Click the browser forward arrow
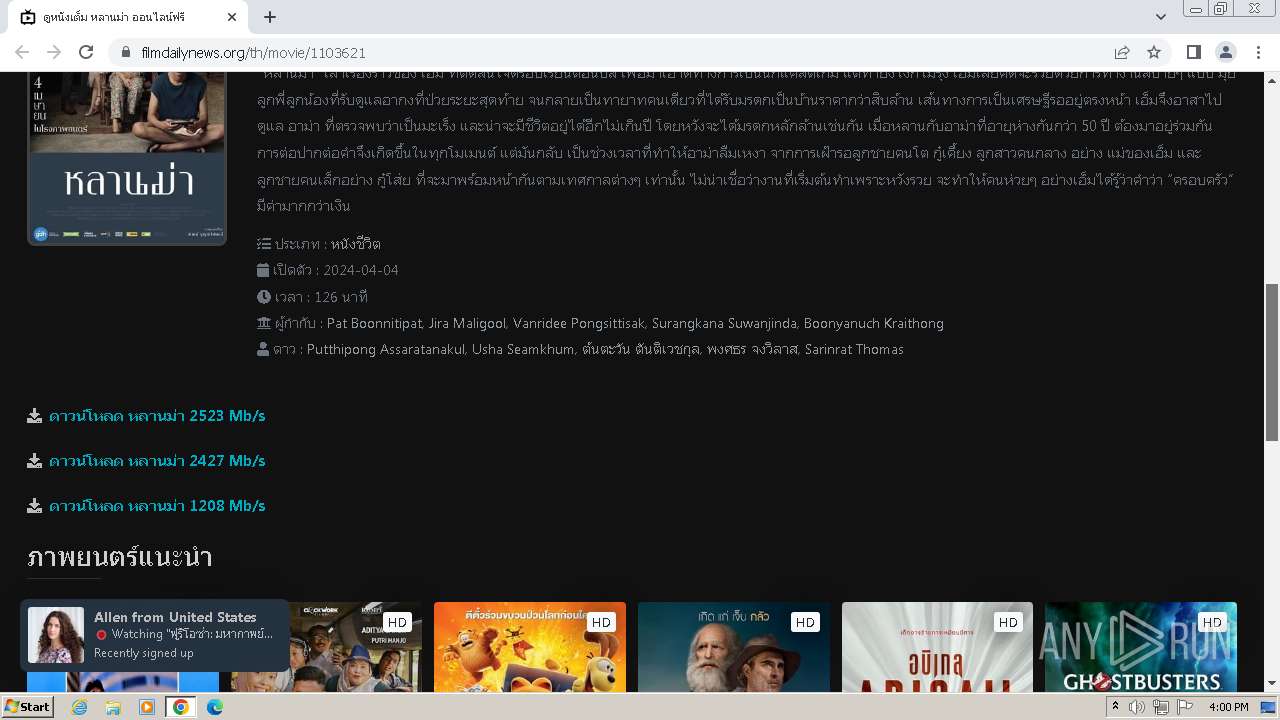 click(54, 52)
